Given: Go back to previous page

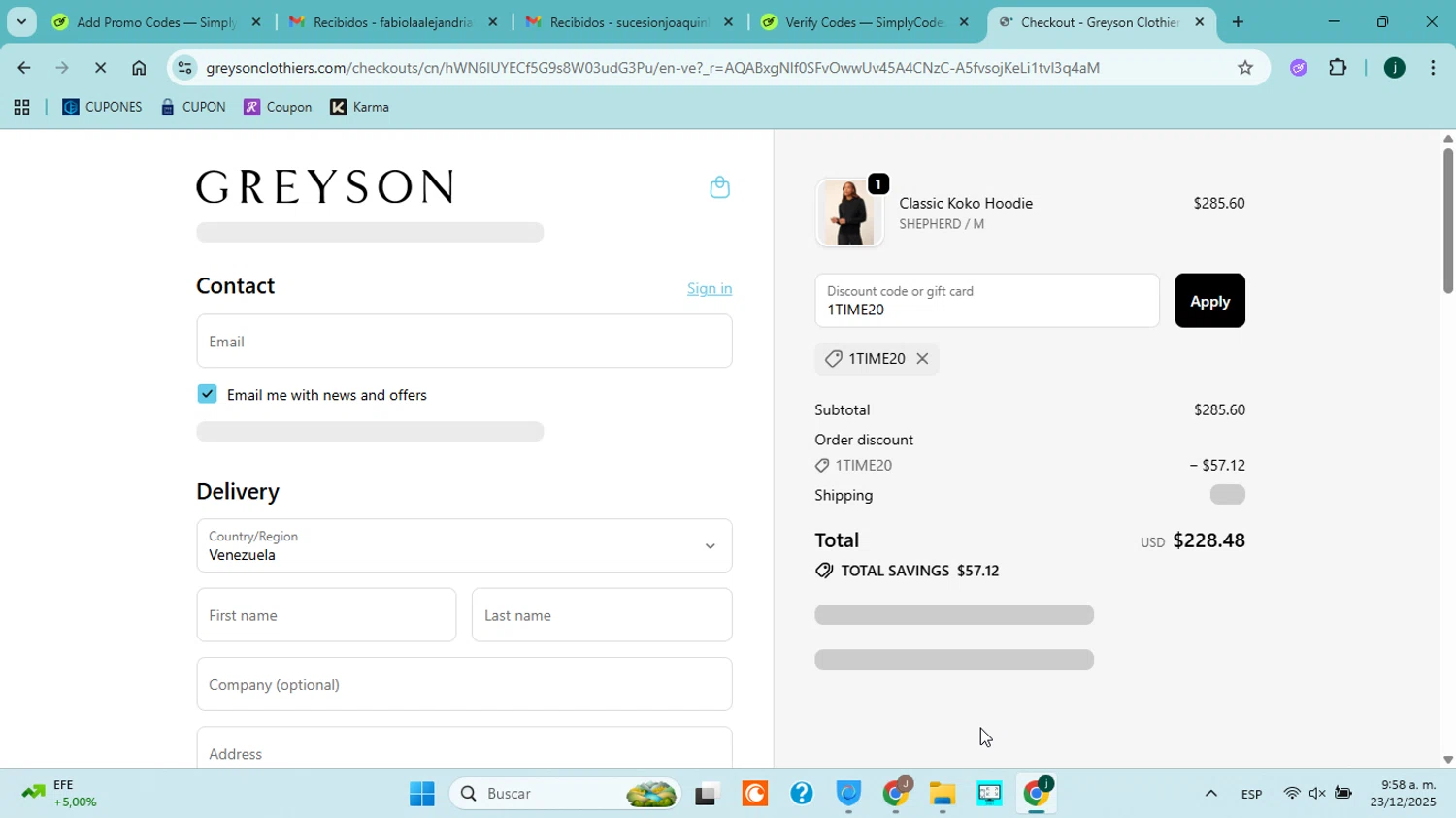Looking at the screenshot, I should pos(23,68).
